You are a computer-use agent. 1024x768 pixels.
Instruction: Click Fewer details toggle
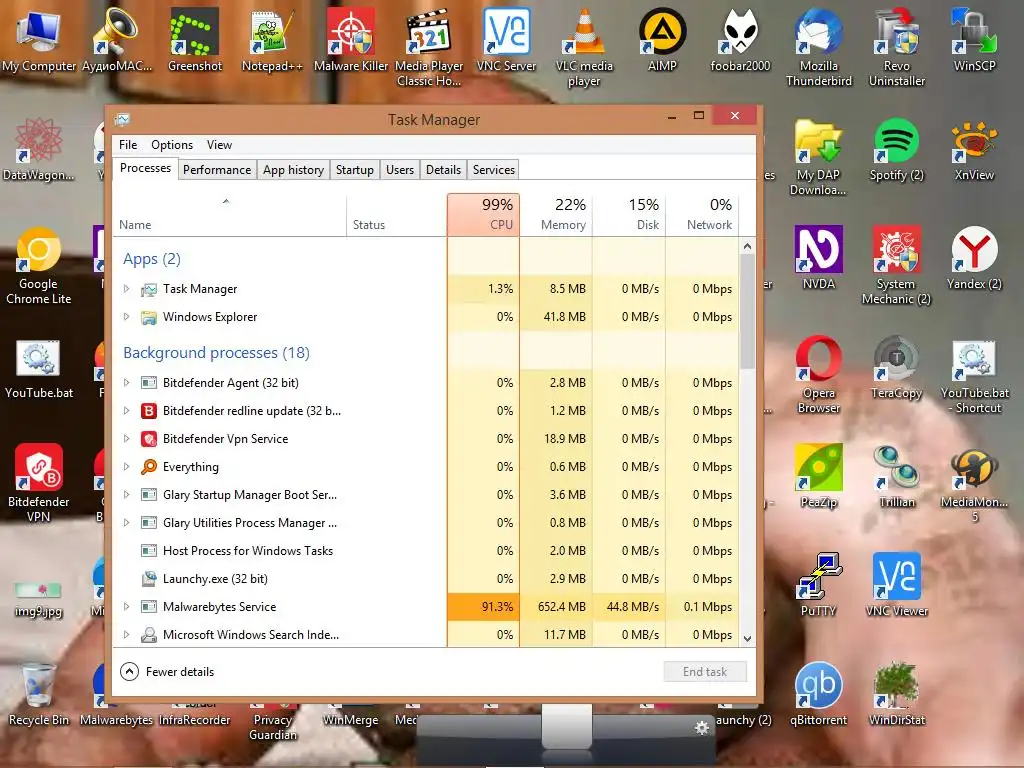[167, 672]
